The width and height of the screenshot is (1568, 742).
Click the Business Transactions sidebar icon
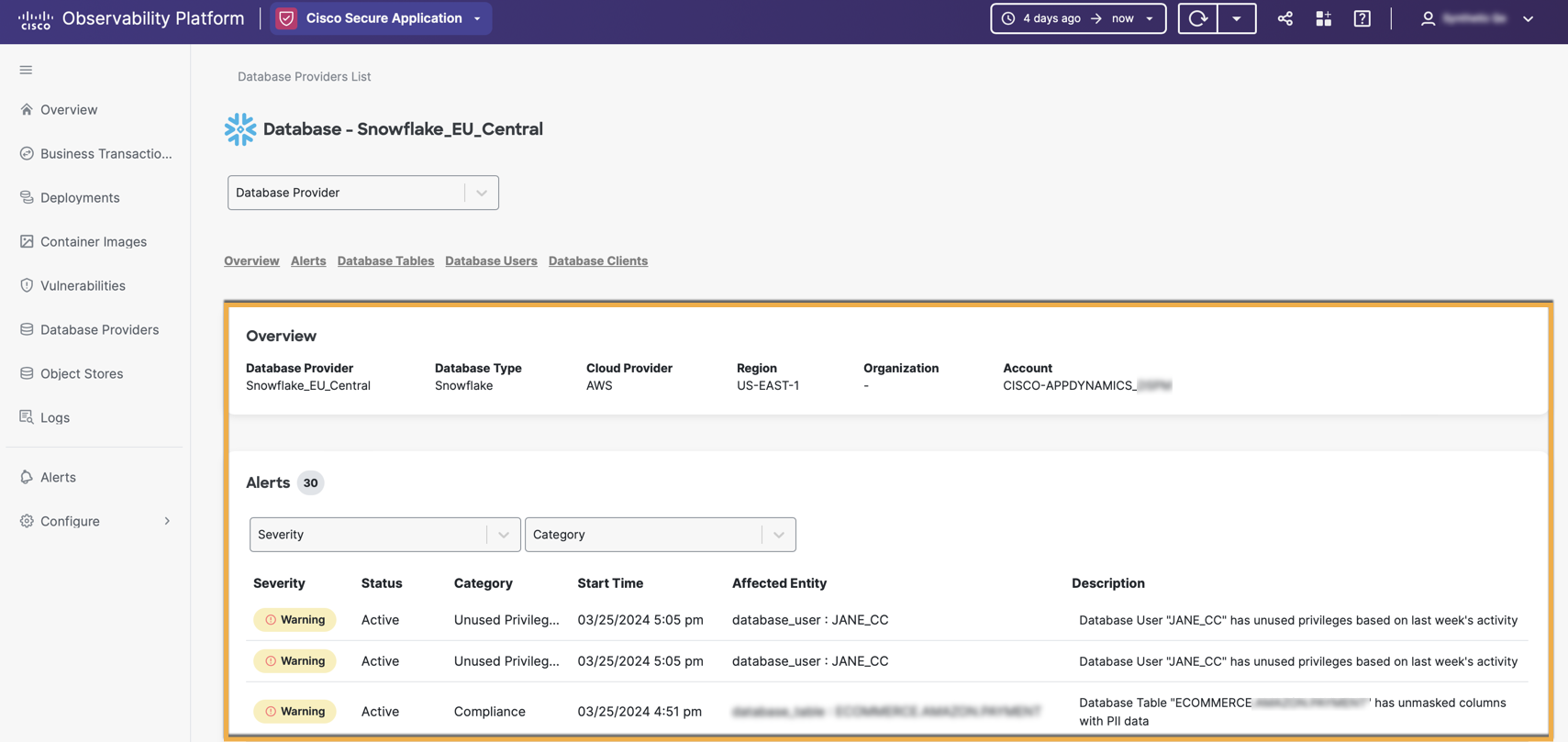pos(27,153)
